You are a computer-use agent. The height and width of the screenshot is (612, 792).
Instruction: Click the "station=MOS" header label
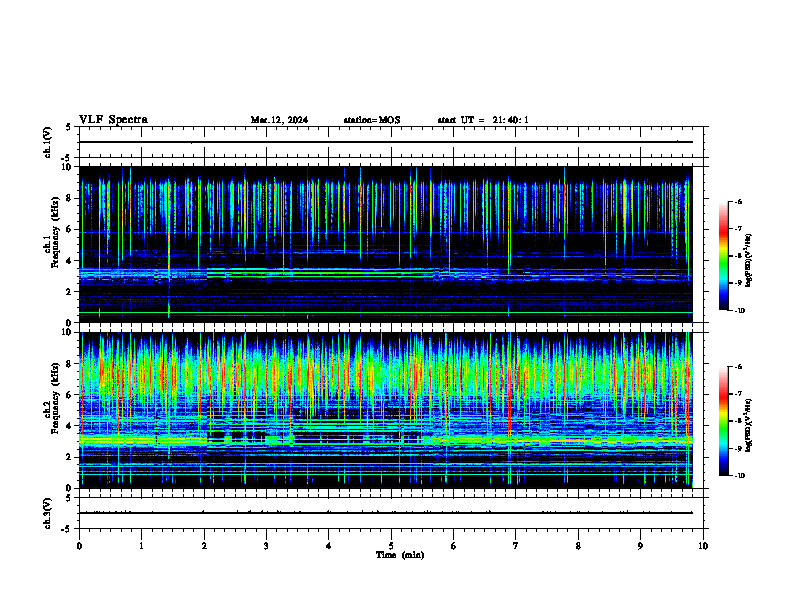372,120
